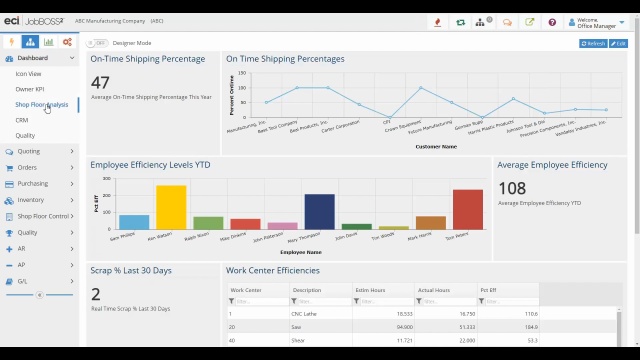Click the Actual Hours filter input field
This screenshot has width=640, height=360.
coord(449,301)
